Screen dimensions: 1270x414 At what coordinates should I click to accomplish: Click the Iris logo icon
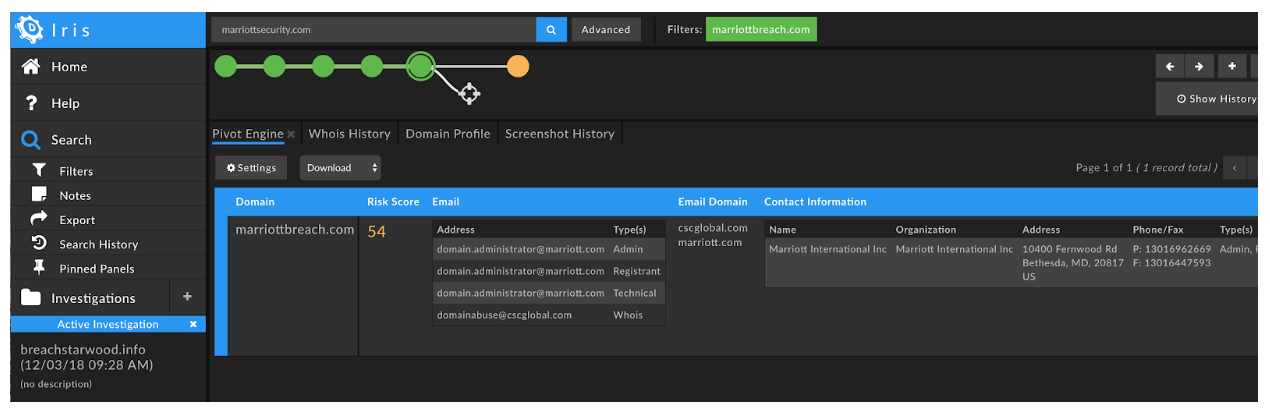coord(30,30)
